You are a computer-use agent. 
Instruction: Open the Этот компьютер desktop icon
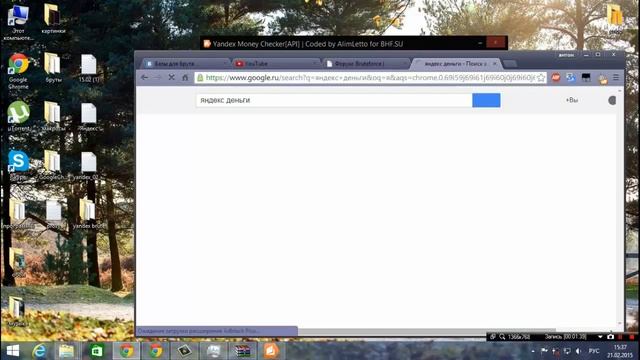coord(18,22)
